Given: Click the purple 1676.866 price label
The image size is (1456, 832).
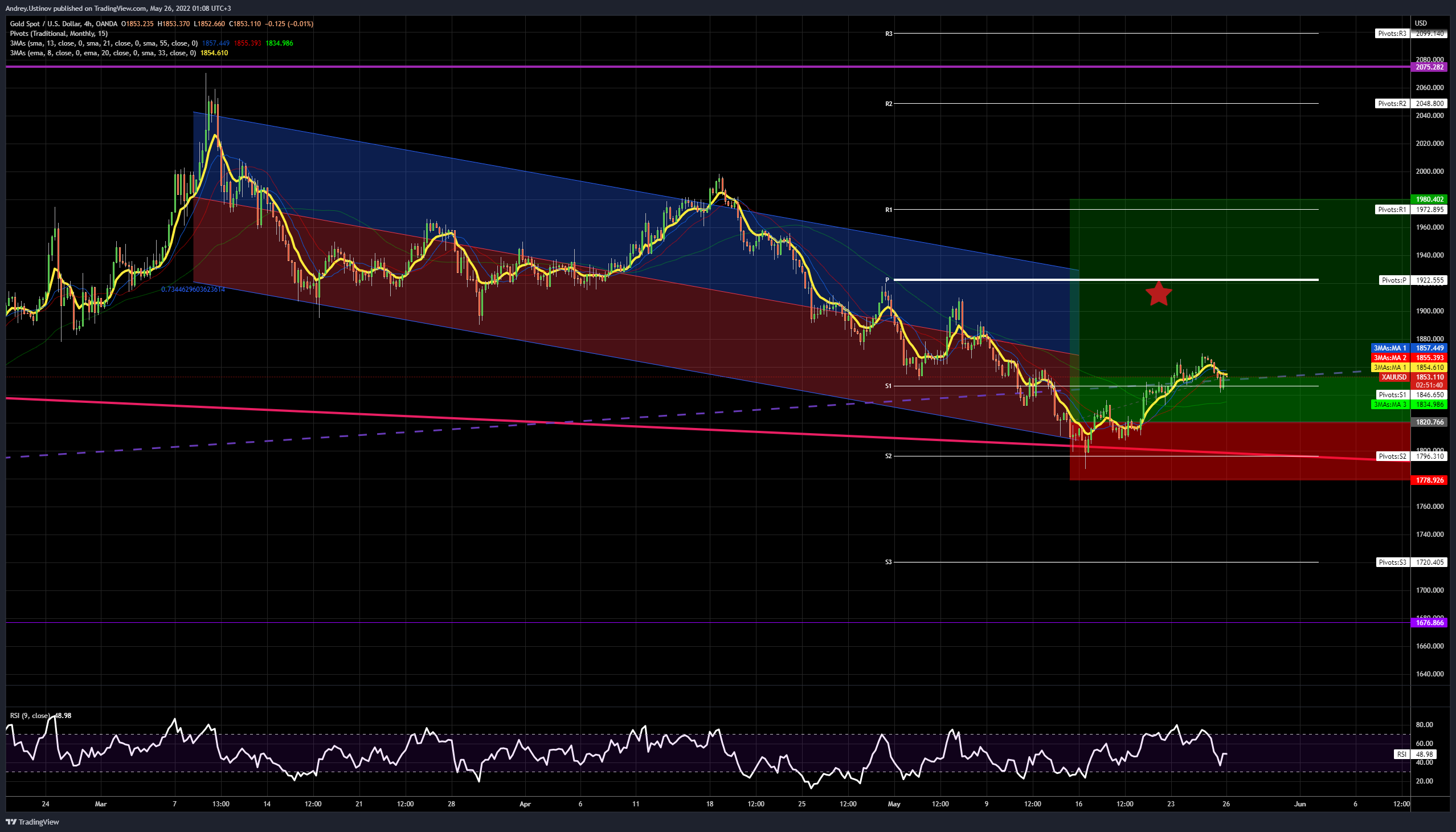Looking at the screenshot, I should click(x=1430, y=623).
